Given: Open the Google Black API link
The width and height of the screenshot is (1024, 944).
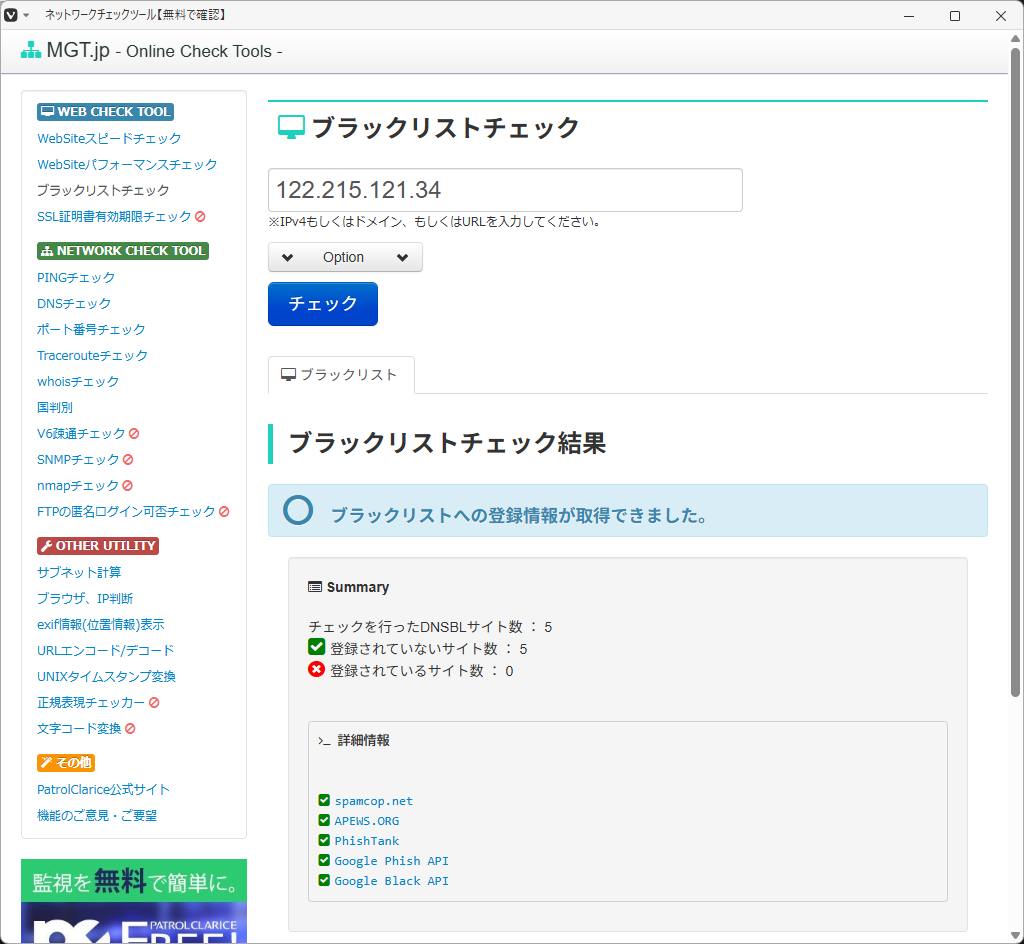Looking at the screenshot, I should coord(392,881).
